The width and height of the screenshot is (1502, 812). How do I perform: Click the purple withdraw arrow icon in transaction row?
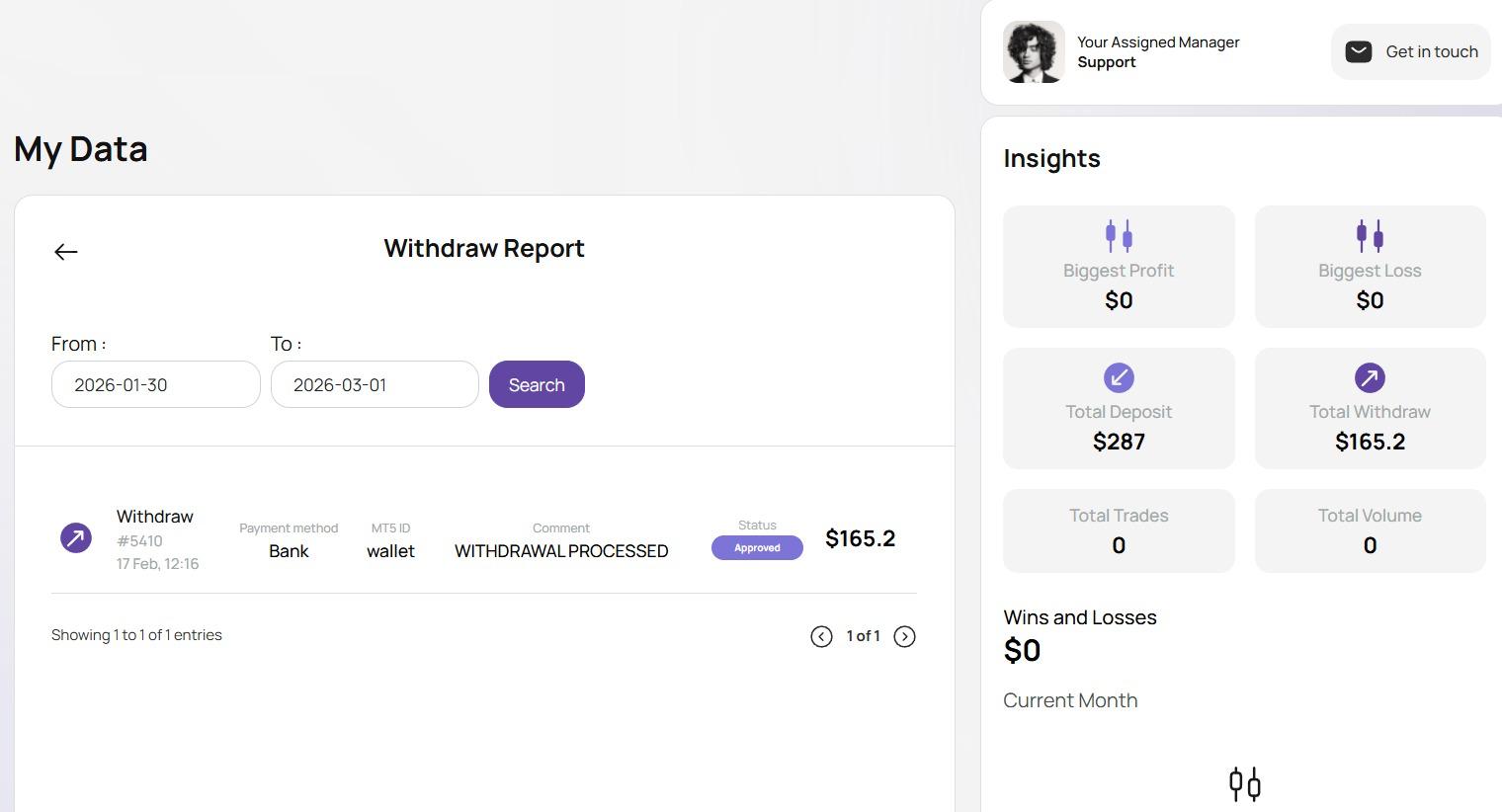[76, 538]
